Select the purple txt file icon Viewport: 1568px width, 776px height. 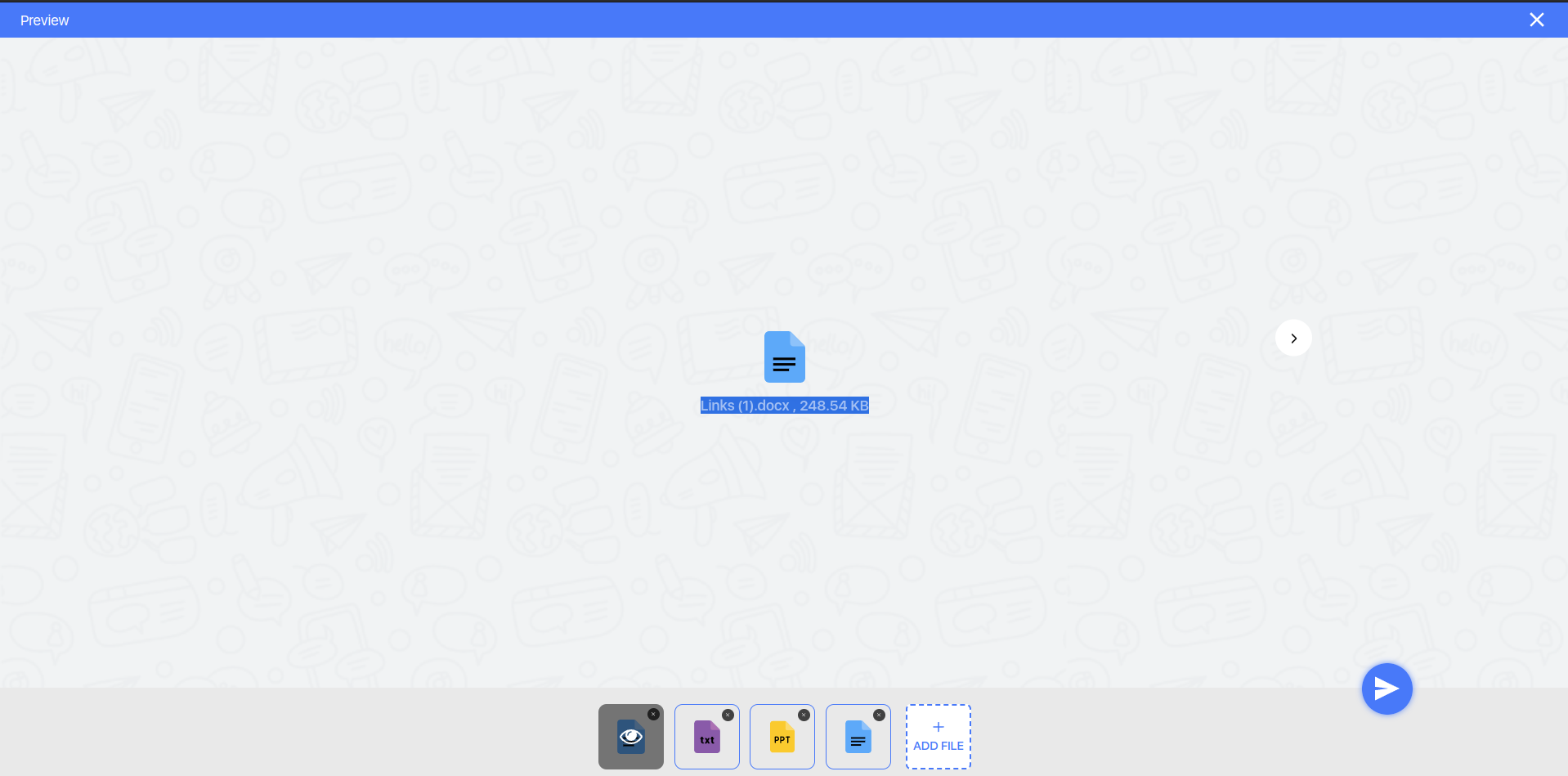click(x=706, y=737)
